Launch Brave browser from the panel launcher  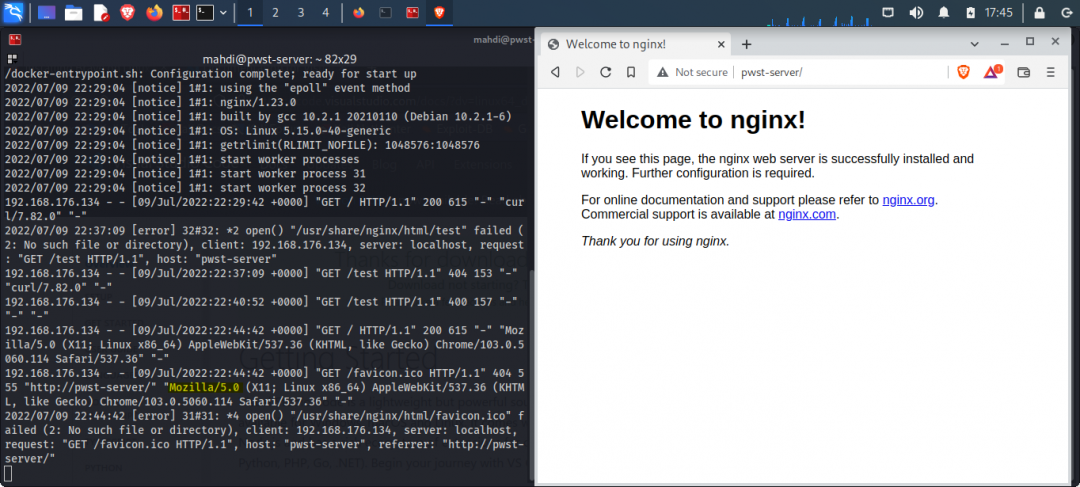[x=127, y=12]
